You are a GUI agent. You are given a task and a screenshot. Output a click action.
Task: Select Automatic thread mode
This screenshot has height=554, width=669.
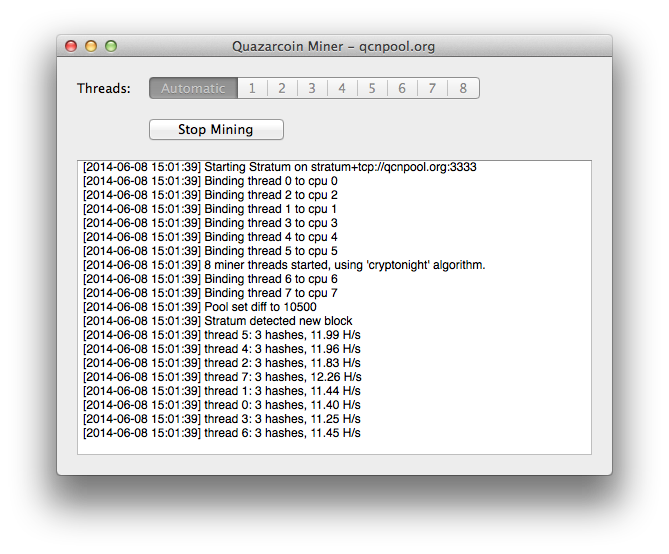coord(193,88)
